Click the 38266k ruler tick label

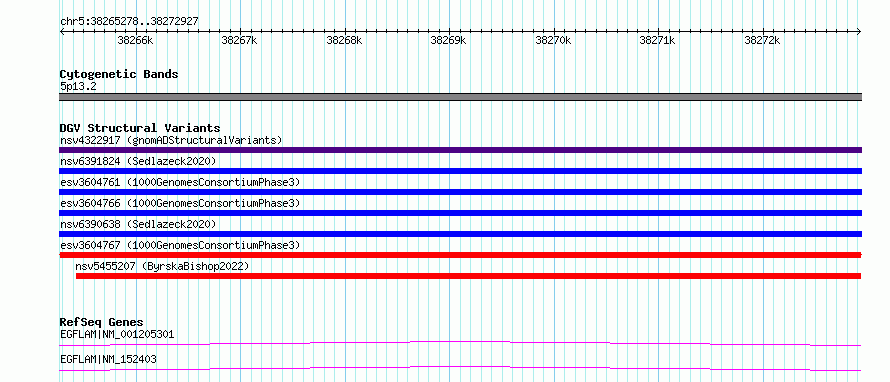135,41
